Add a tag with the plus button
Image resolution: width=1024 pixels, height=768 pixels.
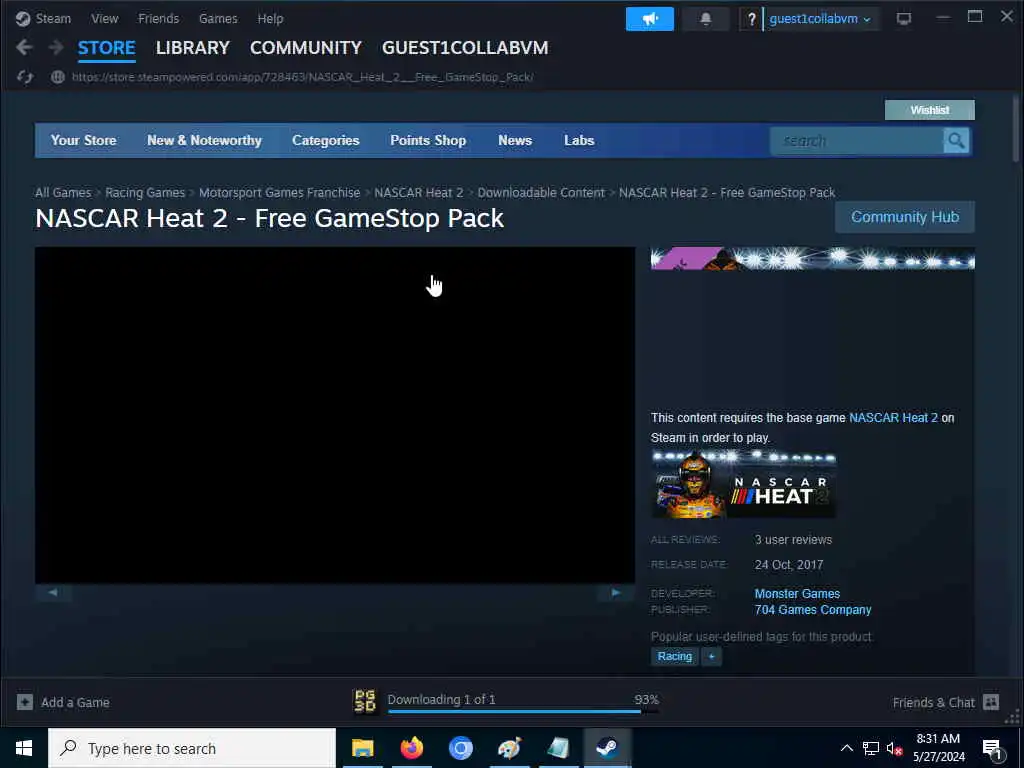point(711,656)
